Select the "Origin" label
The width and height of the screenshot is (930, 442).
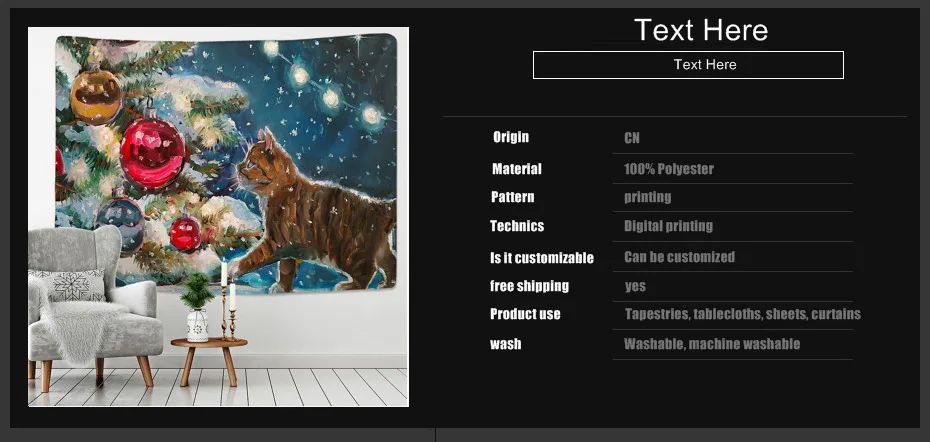(x=511, y=137)
